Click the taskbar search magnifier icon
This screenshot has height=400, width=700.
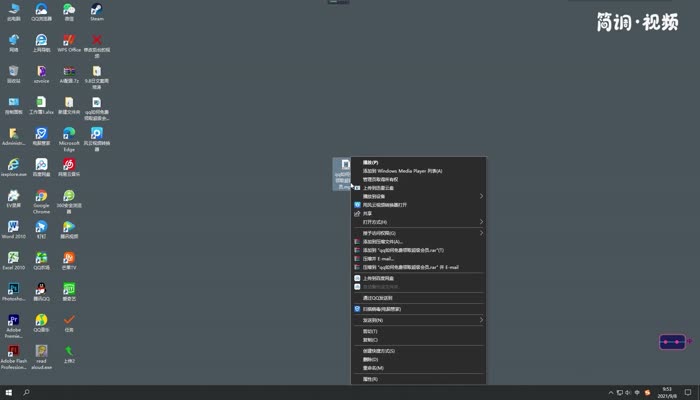point(27,392)
